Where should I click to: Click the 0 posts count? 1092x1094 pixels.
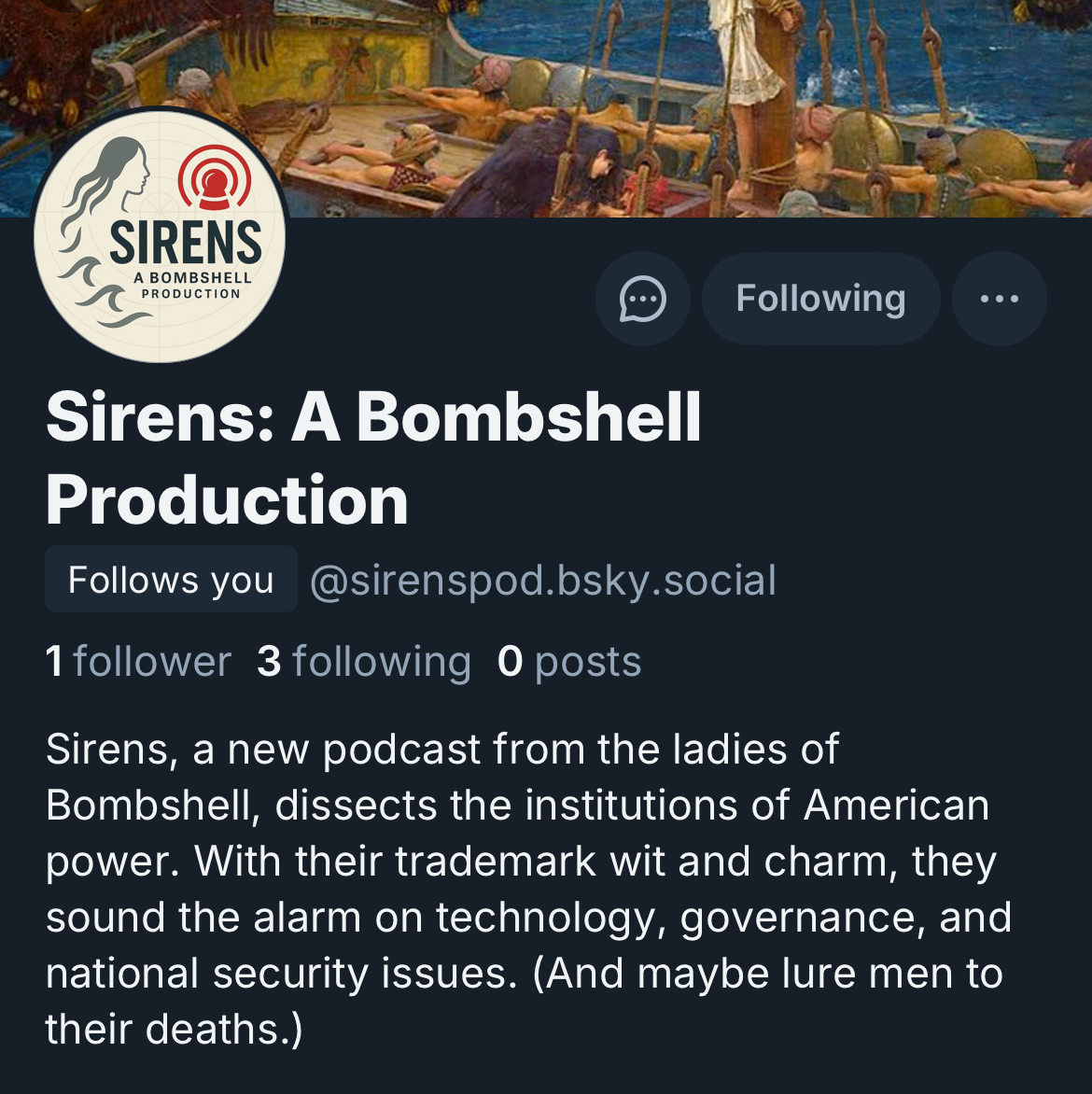[x=569, y=662]
